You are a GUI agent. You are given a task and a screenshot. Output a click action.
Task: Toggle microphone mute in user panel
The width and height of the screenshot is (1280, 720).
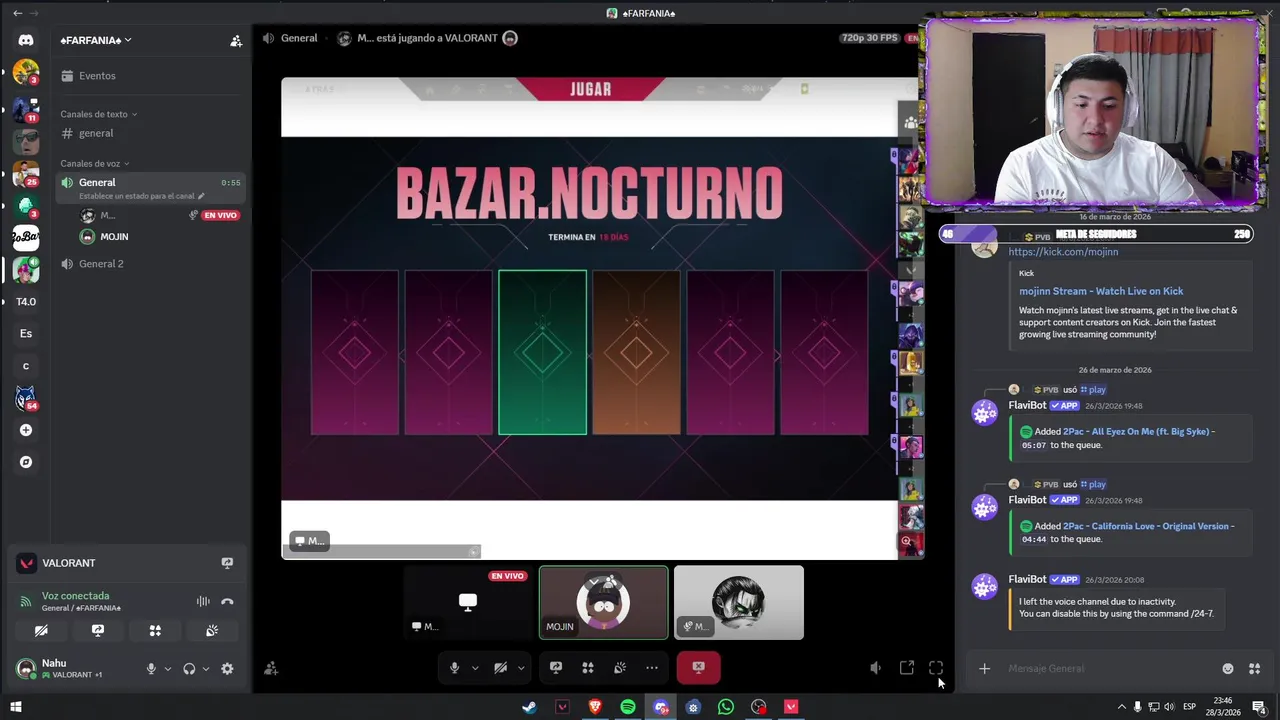[151, 669]
